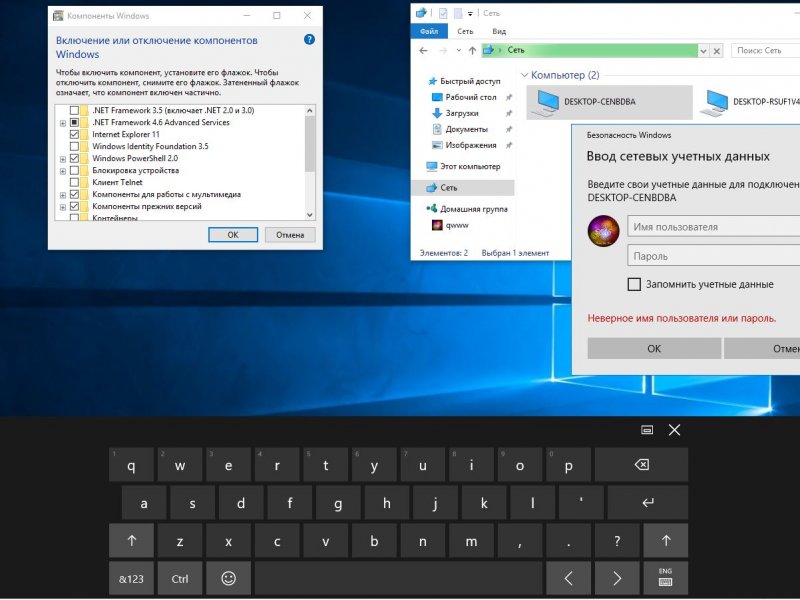Click OK in network credentials dialog
Viewport: 800px width, 600px height.
coord(654,348)
